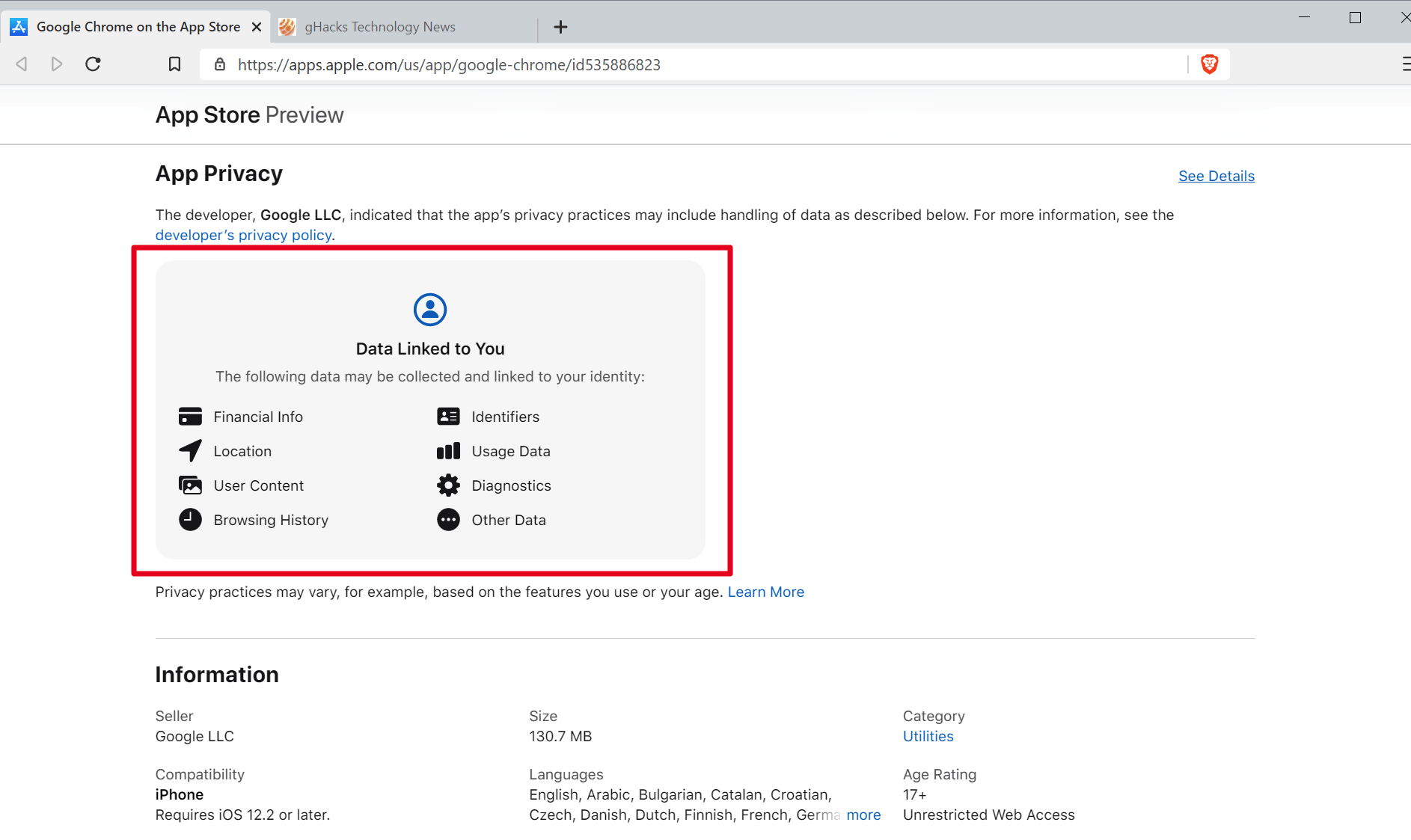Click the User Content photo icon
The width and height of the screenshot is (1411, 840).
point(190,485)
